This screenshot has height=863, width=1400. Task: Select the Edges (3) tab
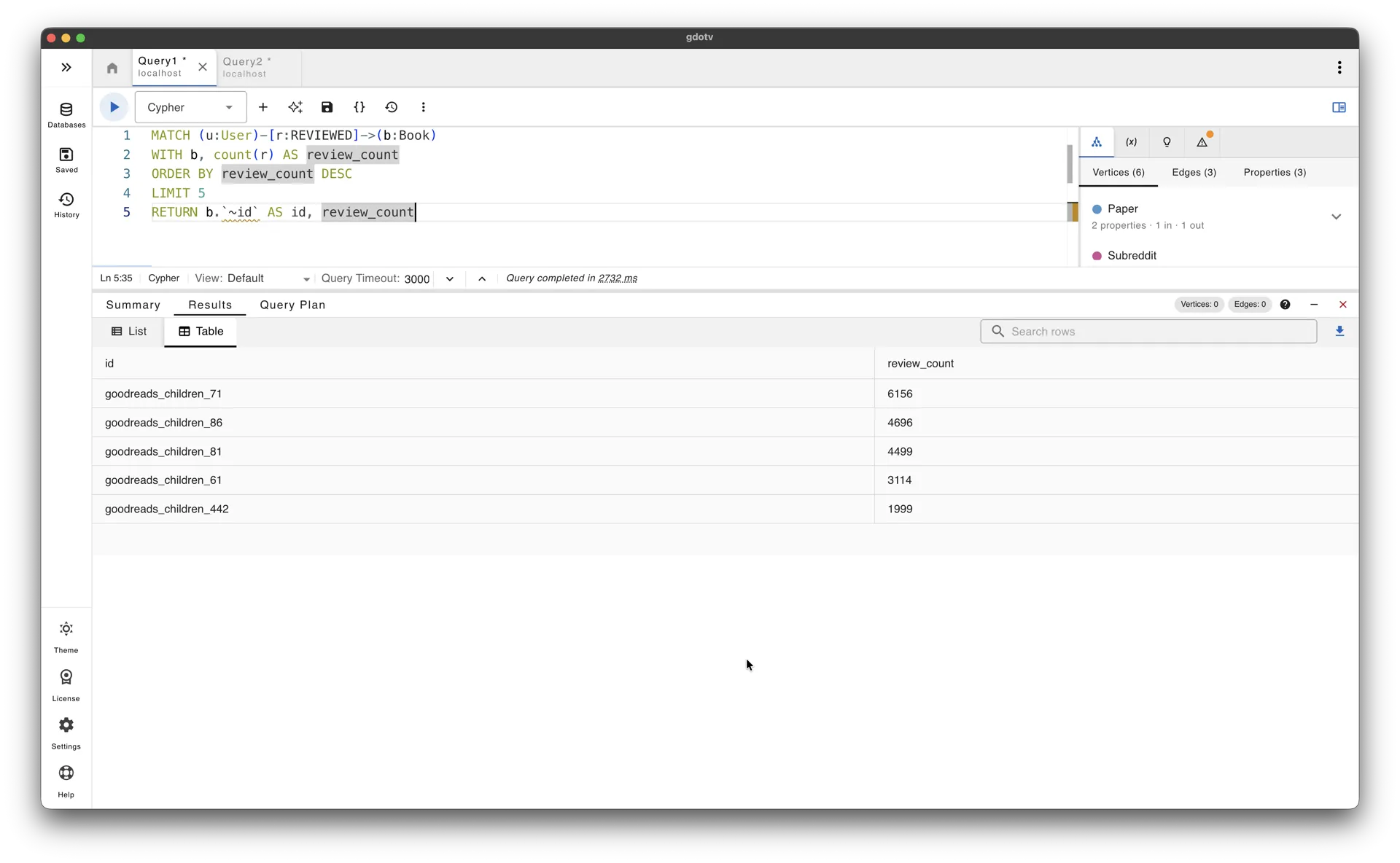point(1194,173)
